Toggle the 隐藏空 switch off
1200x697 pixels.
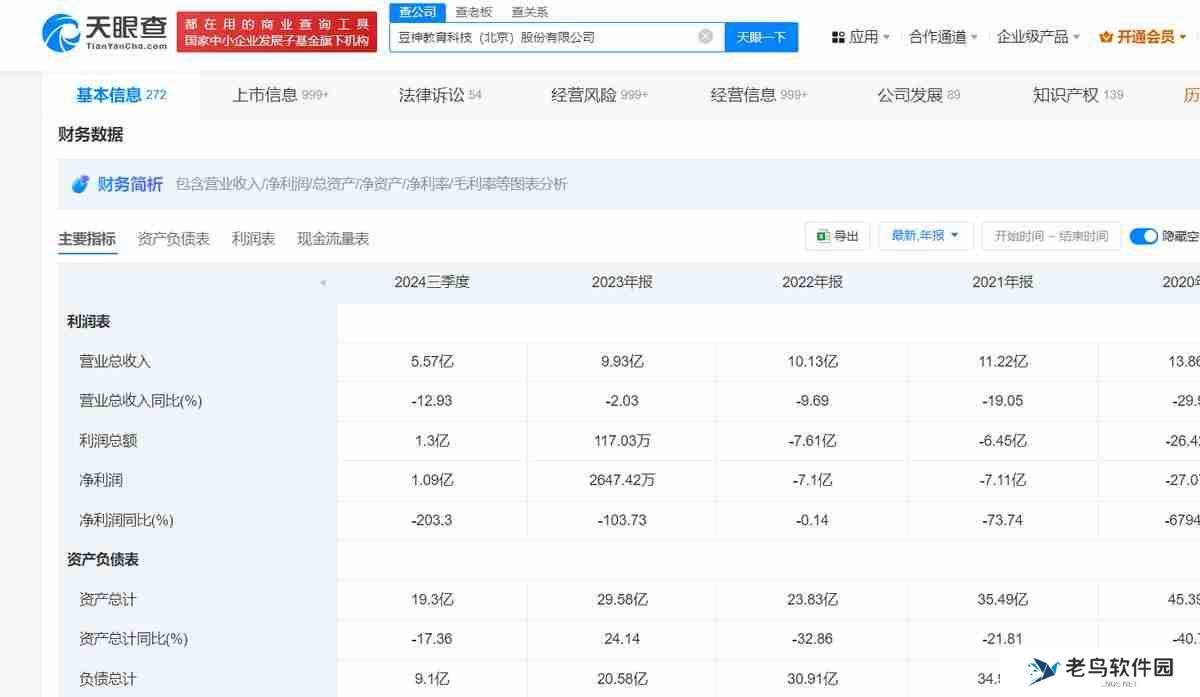(x=1142, y=236)
